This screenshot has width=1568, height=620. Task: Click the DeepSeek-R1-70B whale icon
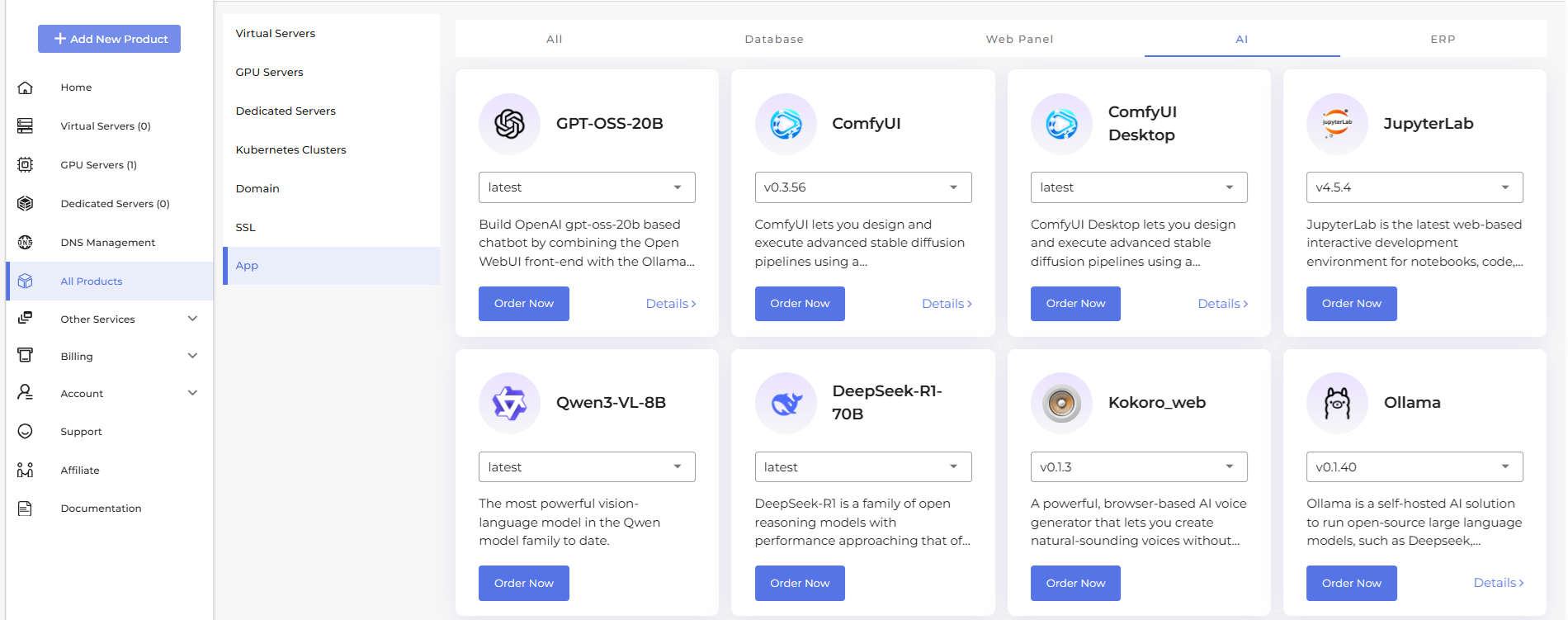pos(786,403)
